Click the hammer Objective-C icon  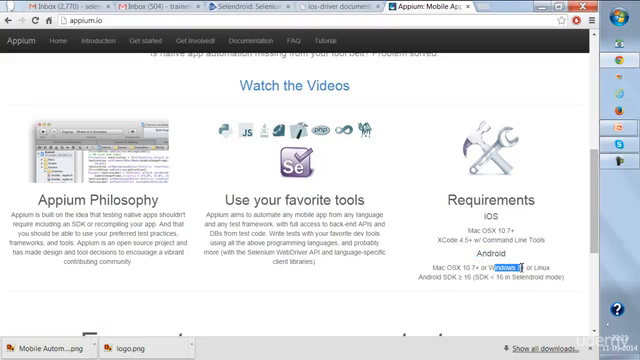pyautogui.click(x=298, y=131)
